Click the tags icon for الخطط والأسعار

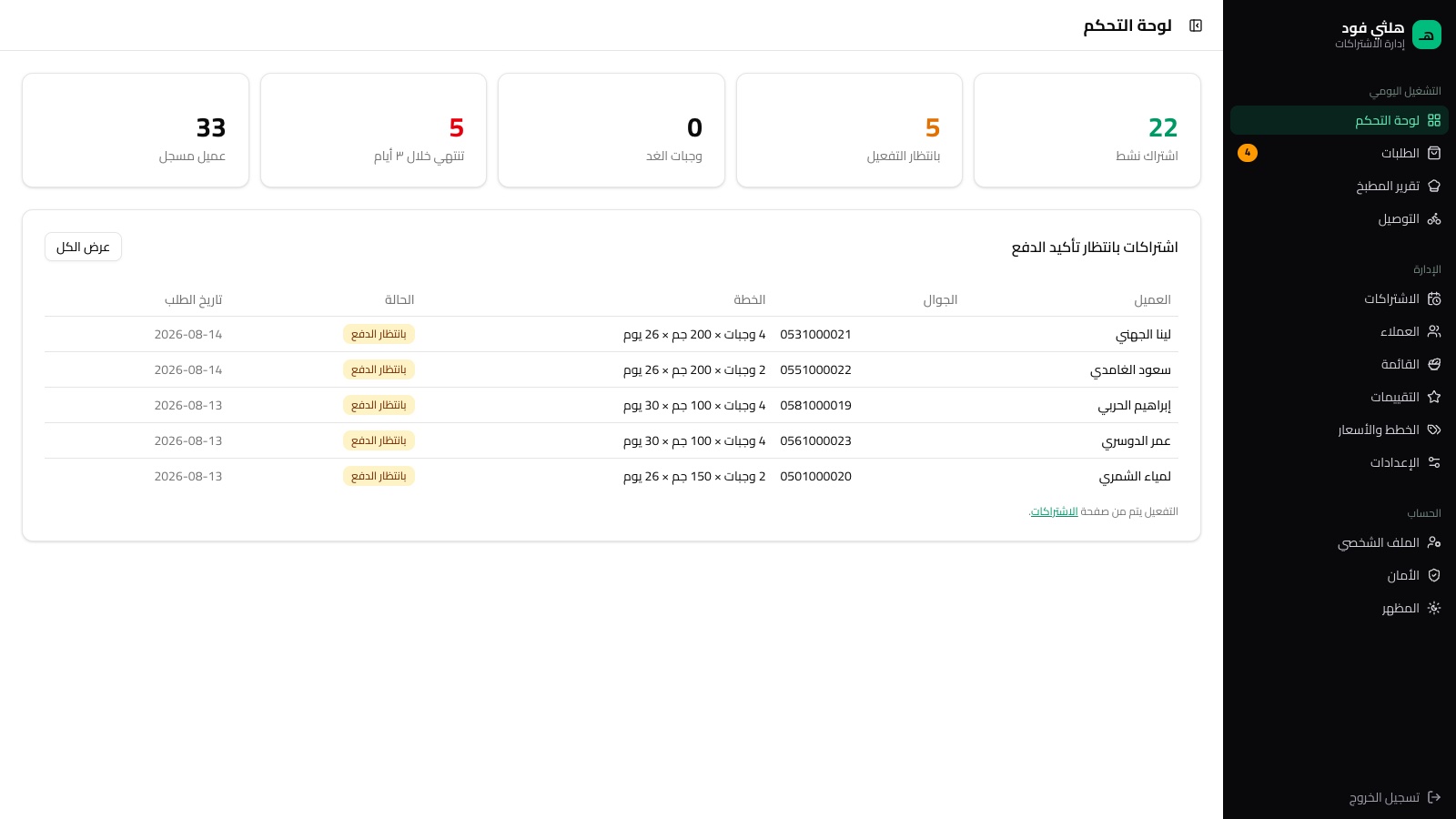point(1434,430)
